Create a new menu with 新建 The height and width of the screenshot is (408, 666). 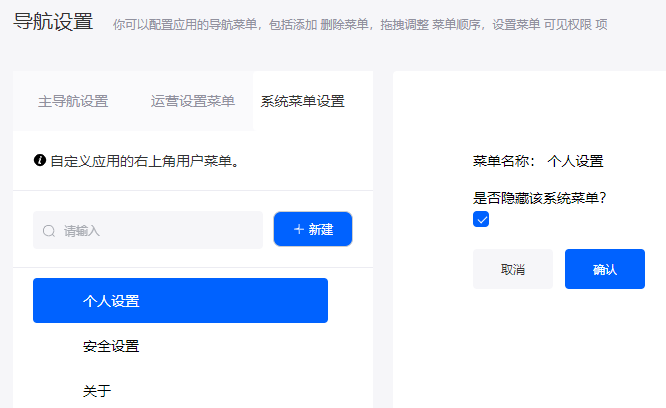pos(313,229)
